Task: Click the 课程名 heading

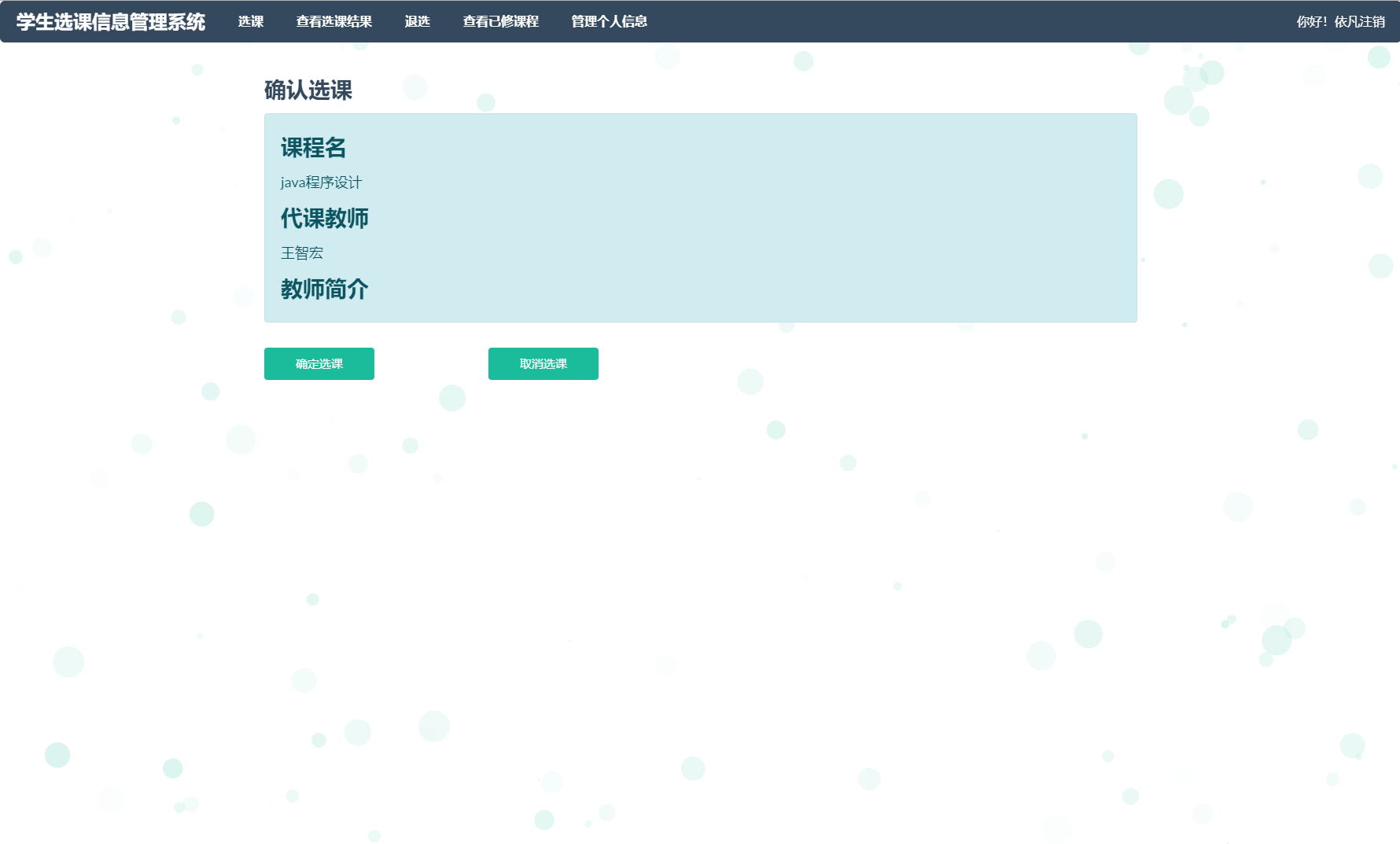Action: coord(313,148)
